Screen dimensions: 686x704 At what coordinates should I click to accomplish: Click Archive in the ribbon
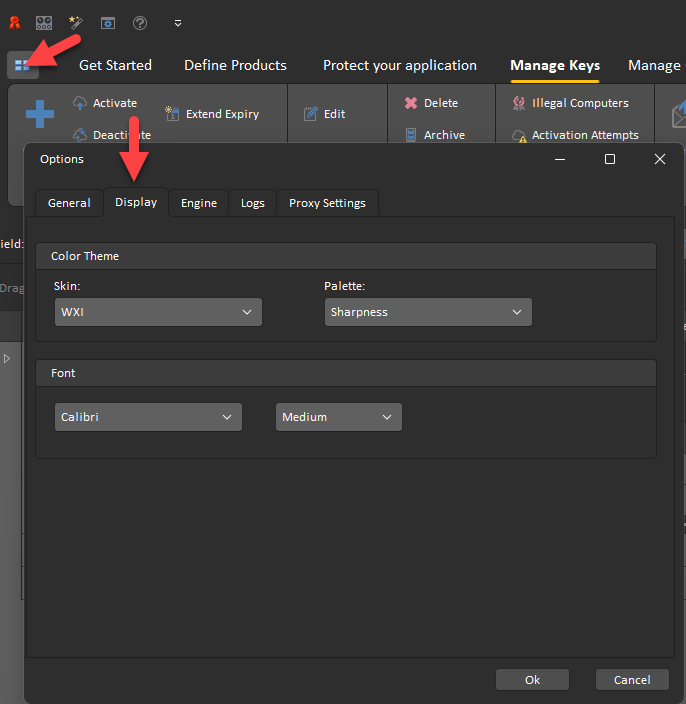tap(434, 135)
